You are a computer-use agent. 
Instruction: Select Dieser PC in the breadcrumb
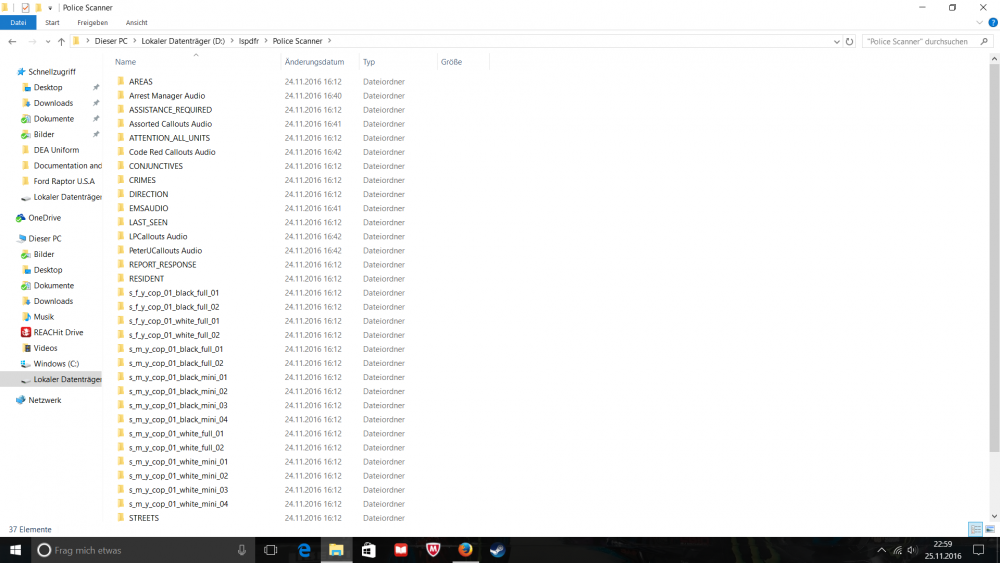[x=111, y=41]
